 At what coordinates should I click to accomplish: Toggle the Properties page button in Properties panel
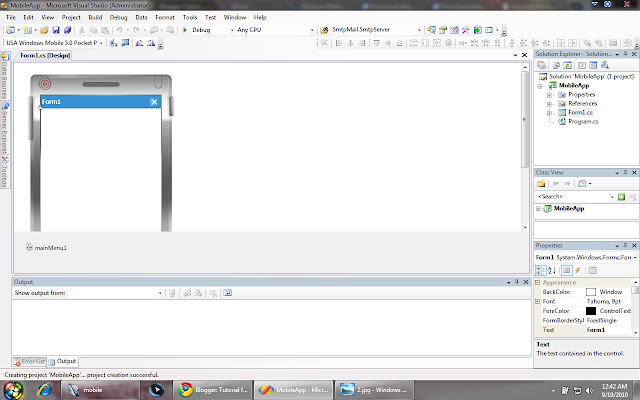click(x=566, y=270)
